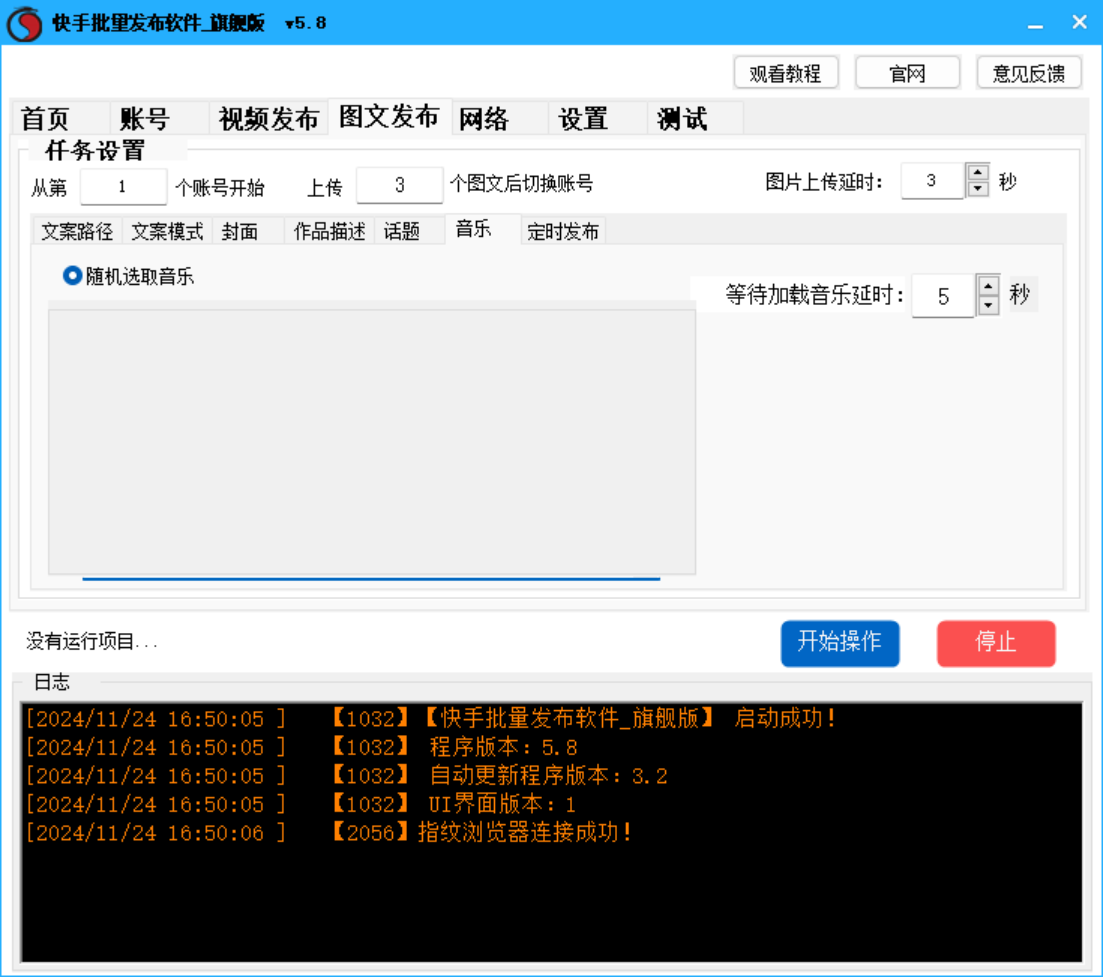The height and width of the screenshot is (977, 1103).
Task: Click the starting account number field
Action: pyautogui.click(x=123, y=187)
